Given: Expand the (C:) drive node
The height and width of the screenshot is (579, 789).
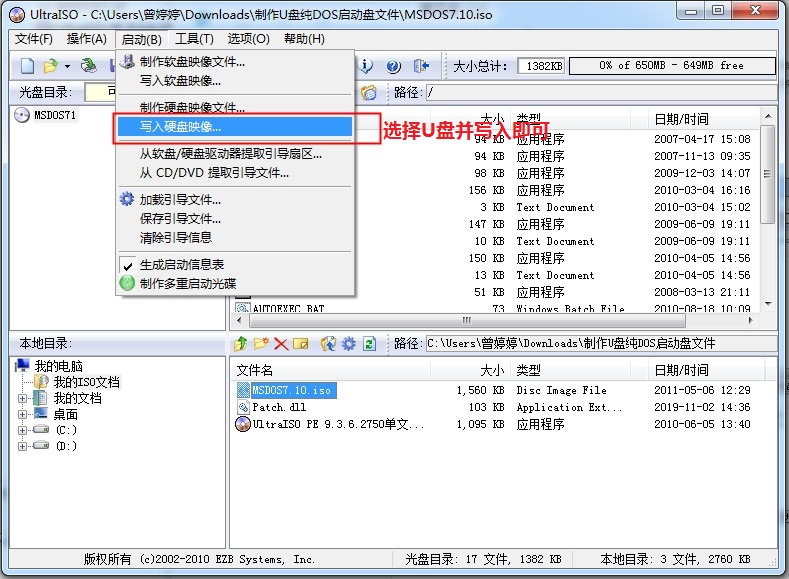Looking at the screenshot, I should point(22,431).
